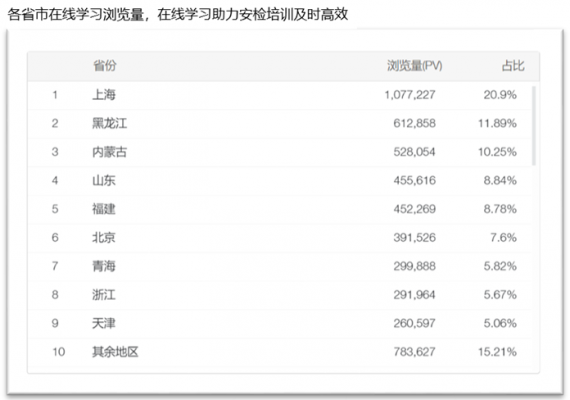Screen dimensions: 570x400
Task: Click the page-view value 455,616
Action: coord(414,180)
